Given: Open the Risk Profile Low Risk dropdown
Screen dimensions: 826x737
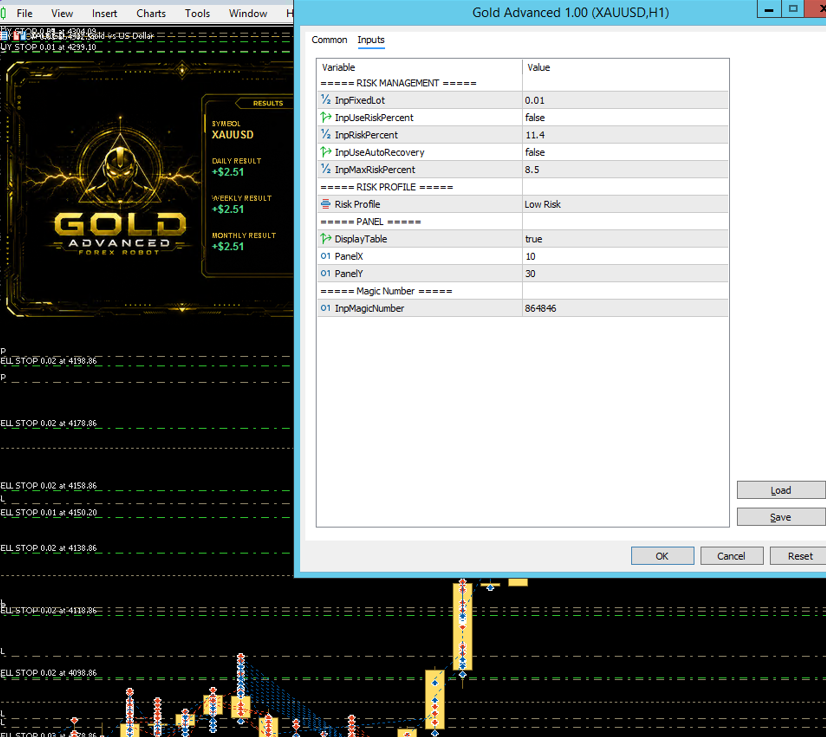Looking at the screenshot, I should (x=625, y=204).
